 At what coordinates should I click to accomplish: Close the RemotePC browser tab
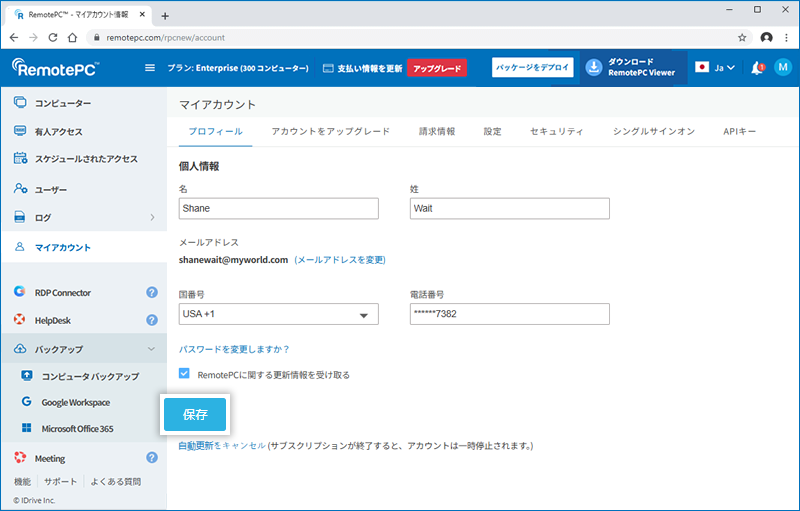[x=142, y=14]
